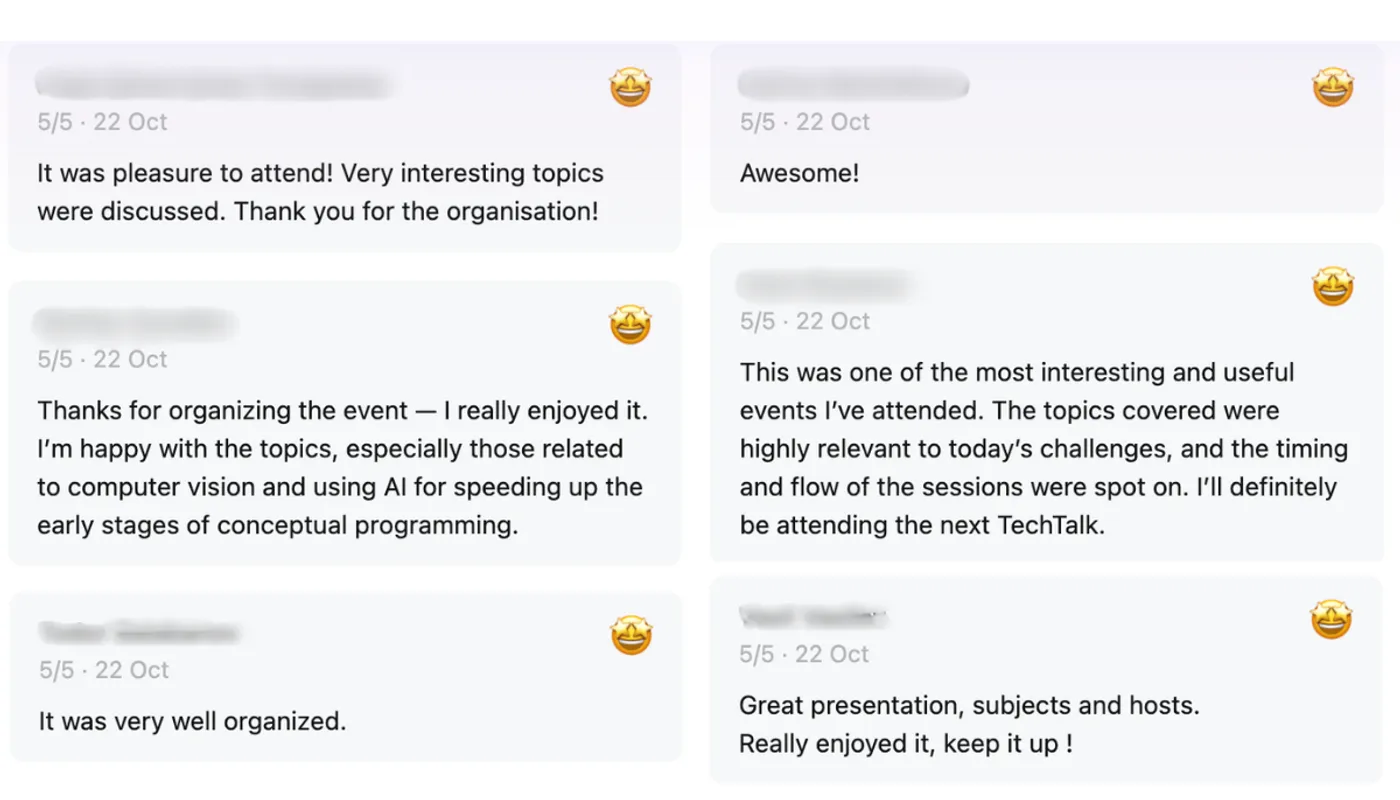Click '5/5 · 22 Oct' on the 'Awesome!' review

[x=805, y=122]
